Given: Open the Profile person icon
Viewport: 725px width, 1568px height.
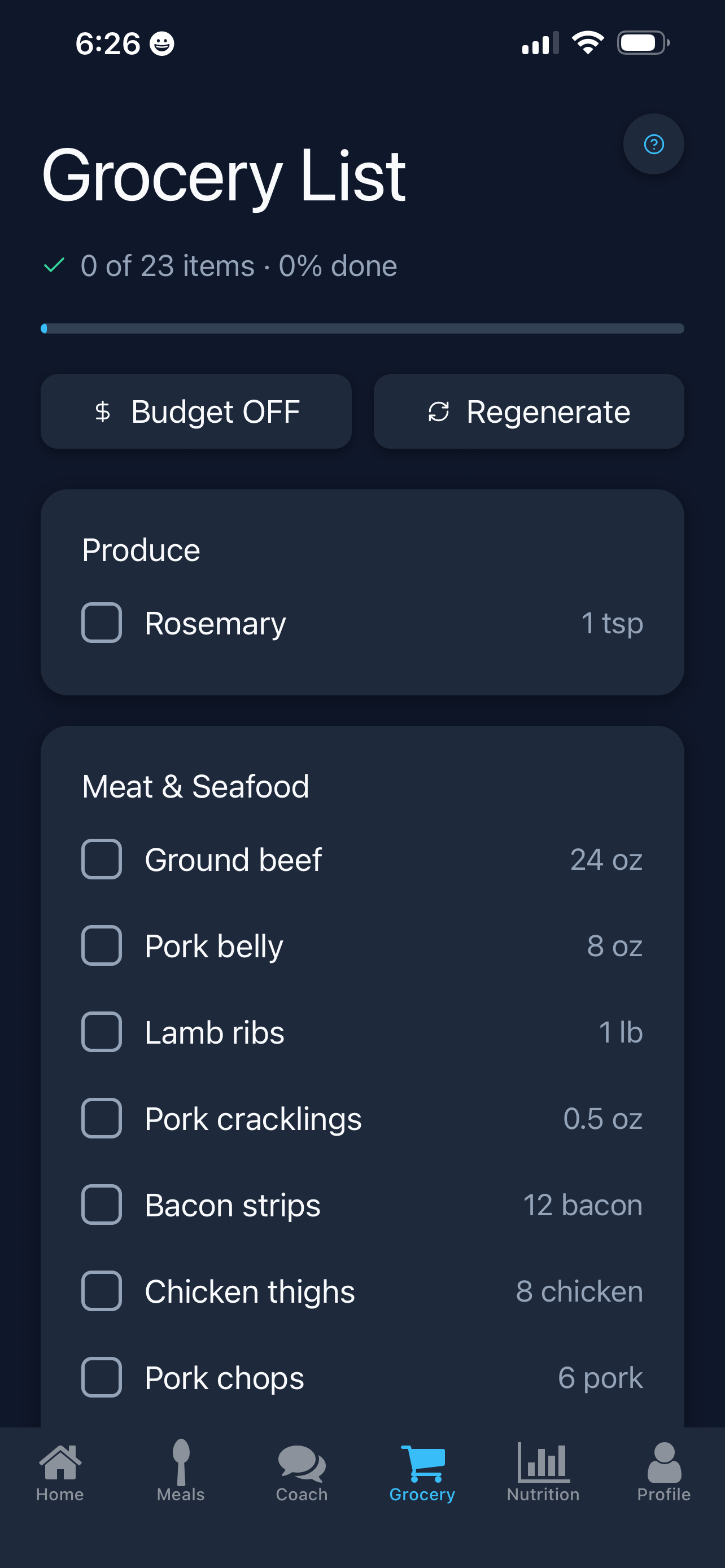Looking at the screenshot, I should pos(664,1462).
